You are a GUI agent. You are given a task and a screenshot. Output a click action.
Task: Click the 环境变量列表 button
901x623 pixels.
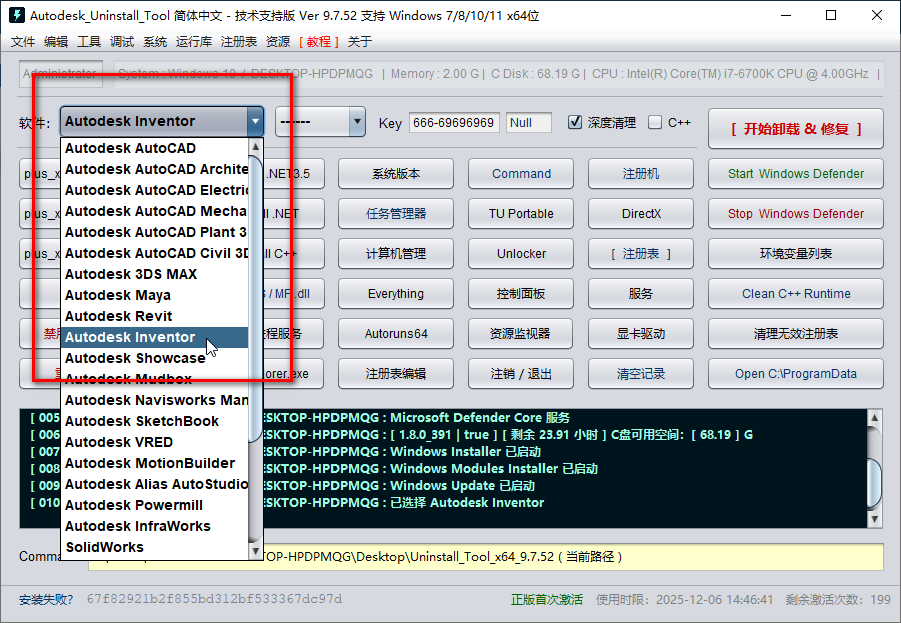click(796, 253)
